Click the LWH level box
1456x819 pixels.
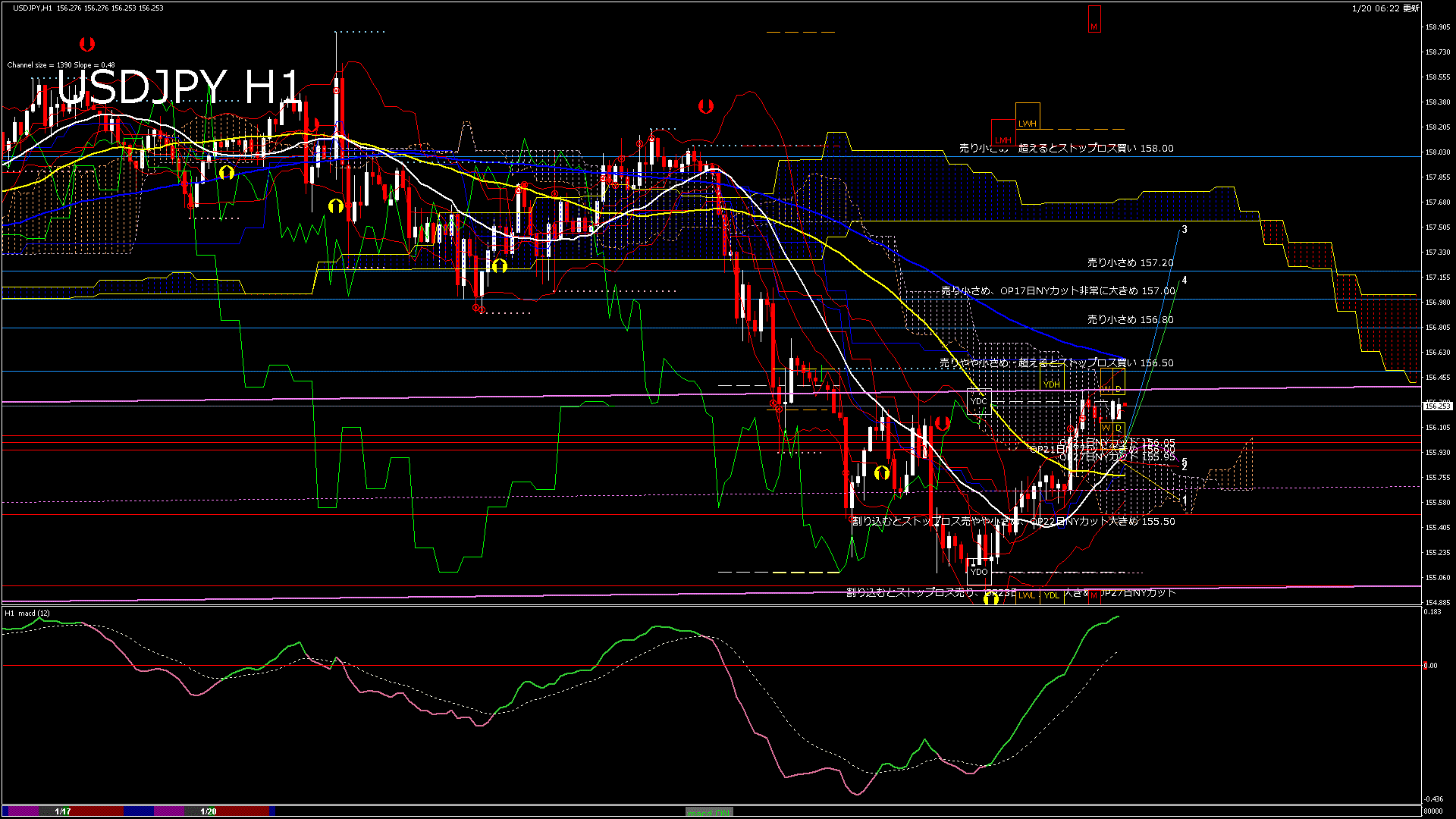point(1028,116)
